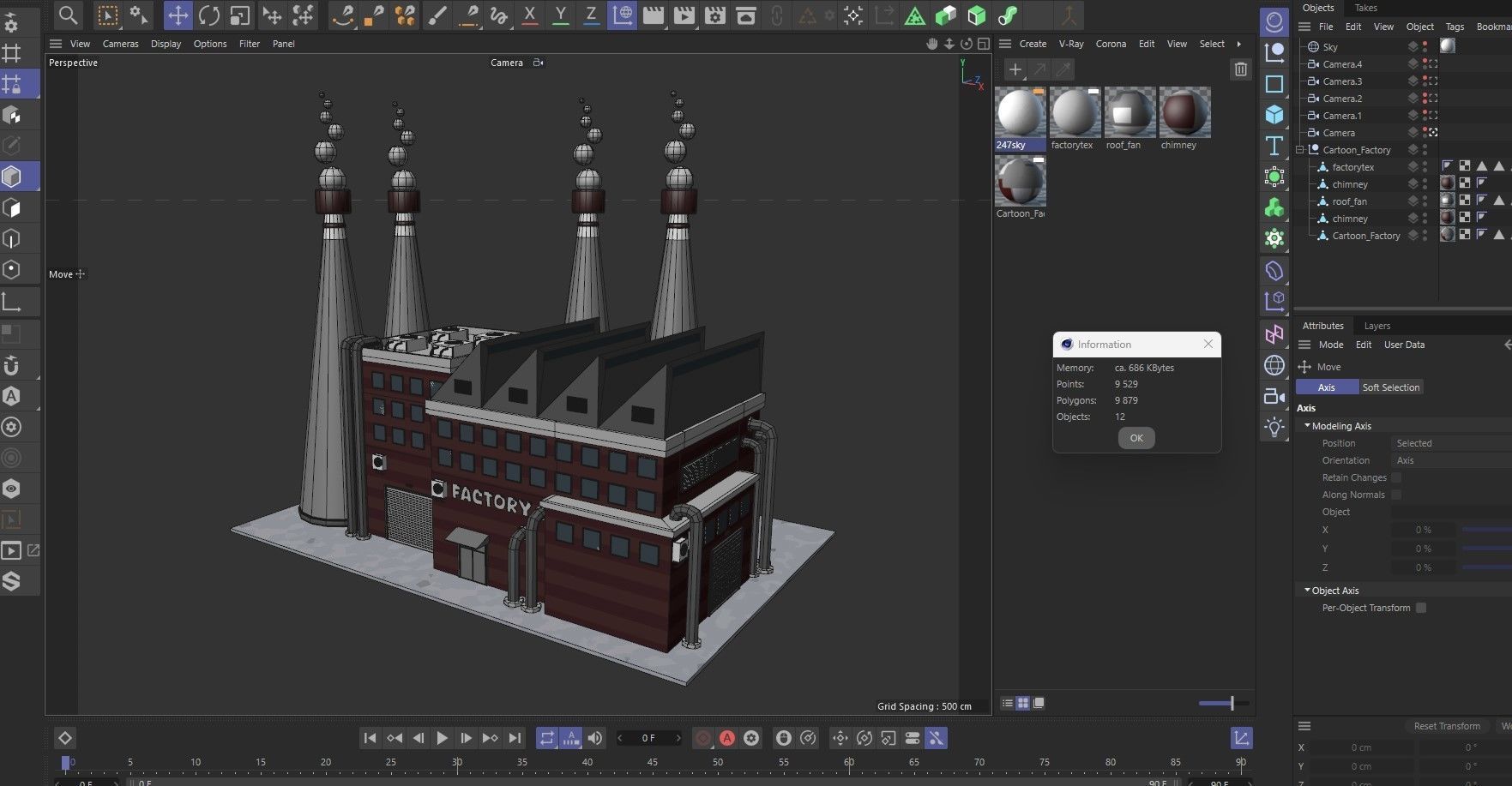Open the V-Ray menu in material manager
This screenshot has height=786, width=1512.
[x=1071, y=44]
